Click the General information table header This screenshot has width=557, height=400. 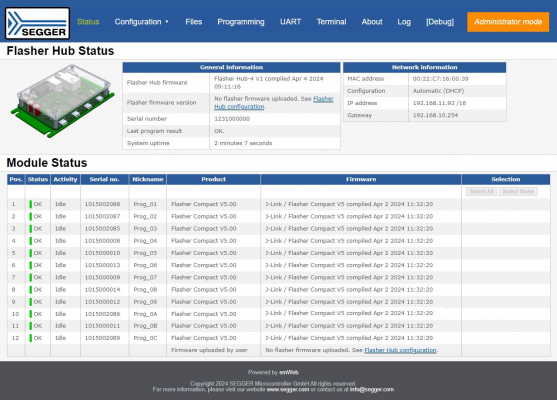point(231,67)
